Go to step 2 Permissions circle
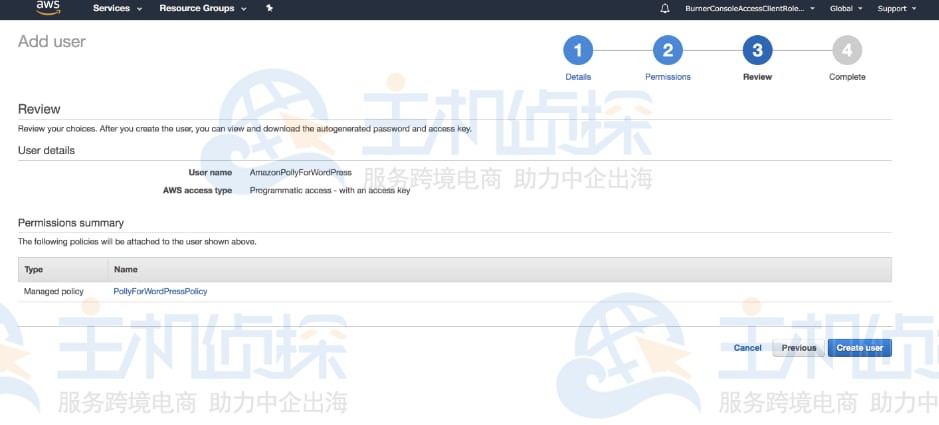 pyautogui.click(x=668, y=50)
